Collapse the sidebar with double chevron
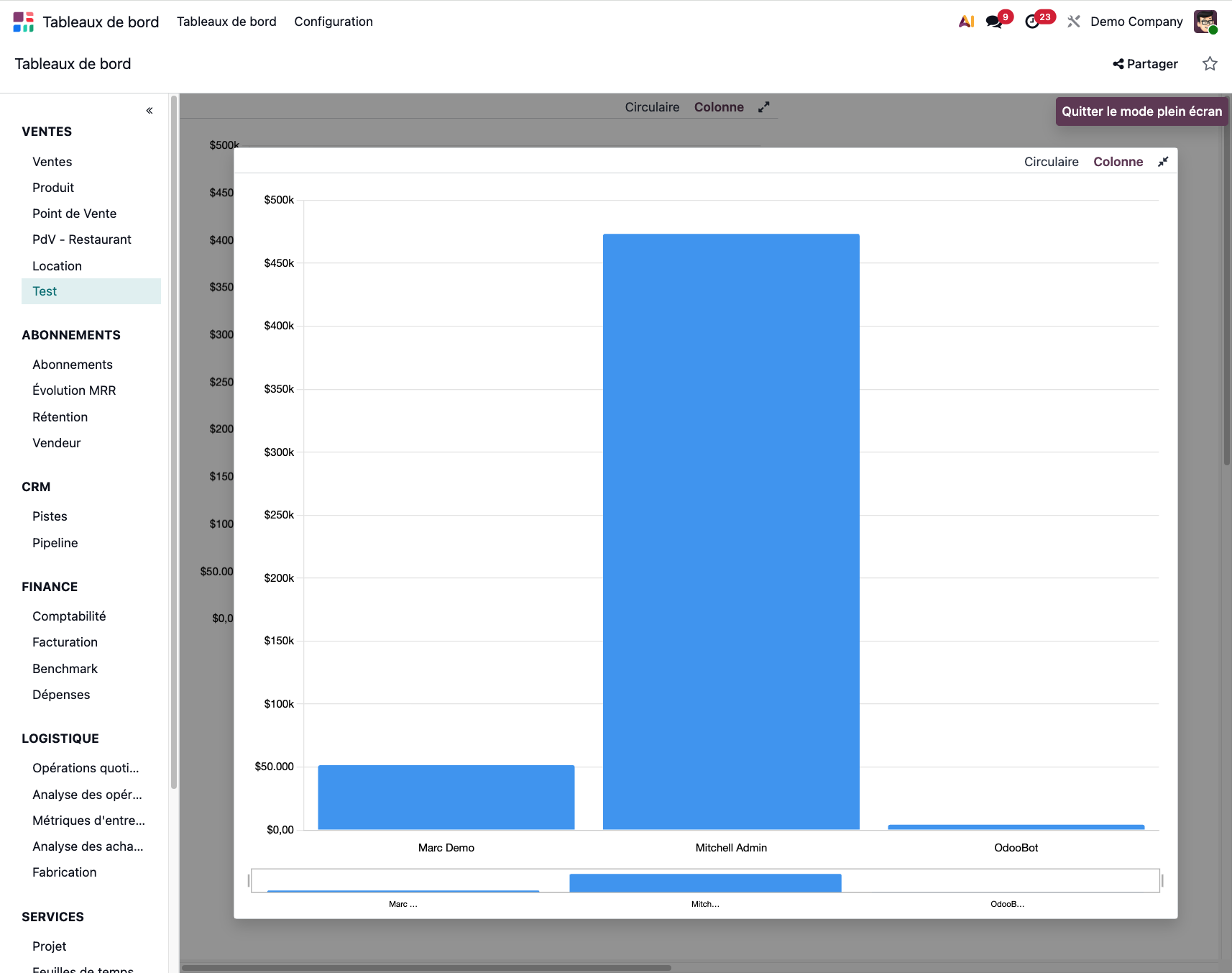The image size is (1232, 973). point(150,111)
